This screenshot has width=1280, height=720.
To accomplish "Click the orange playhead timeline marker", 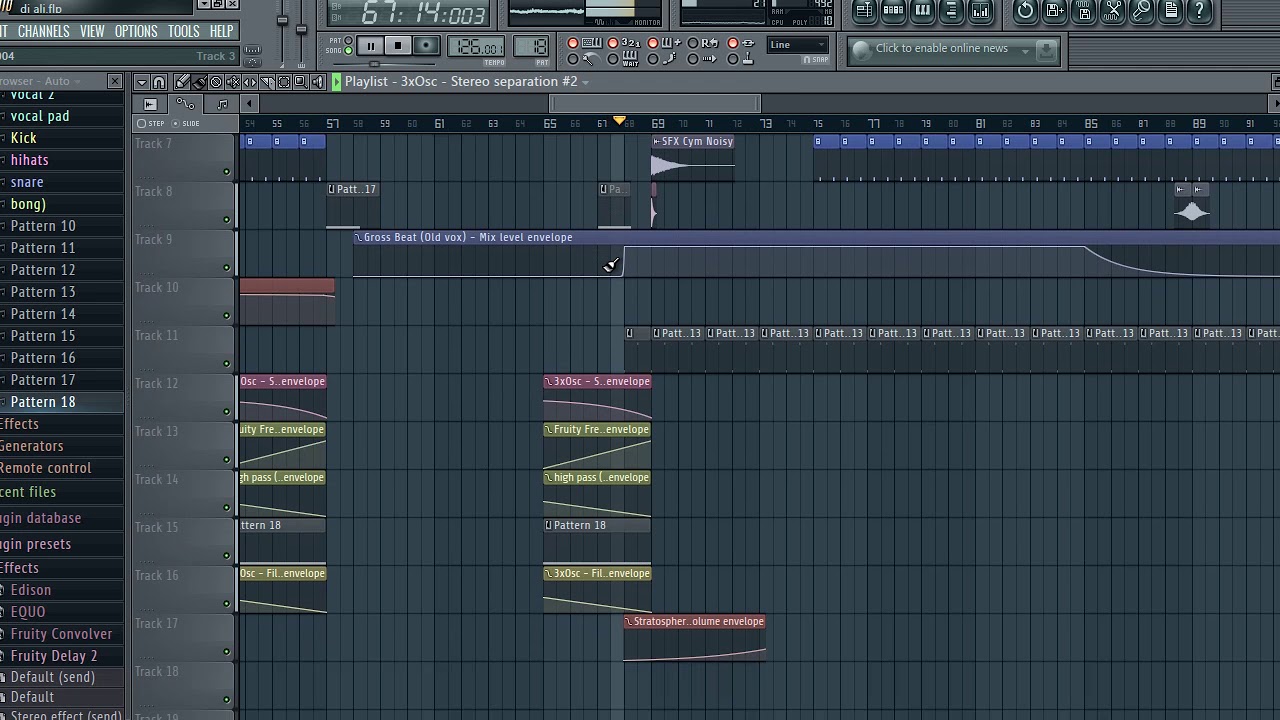I will [x=620, y=122].
